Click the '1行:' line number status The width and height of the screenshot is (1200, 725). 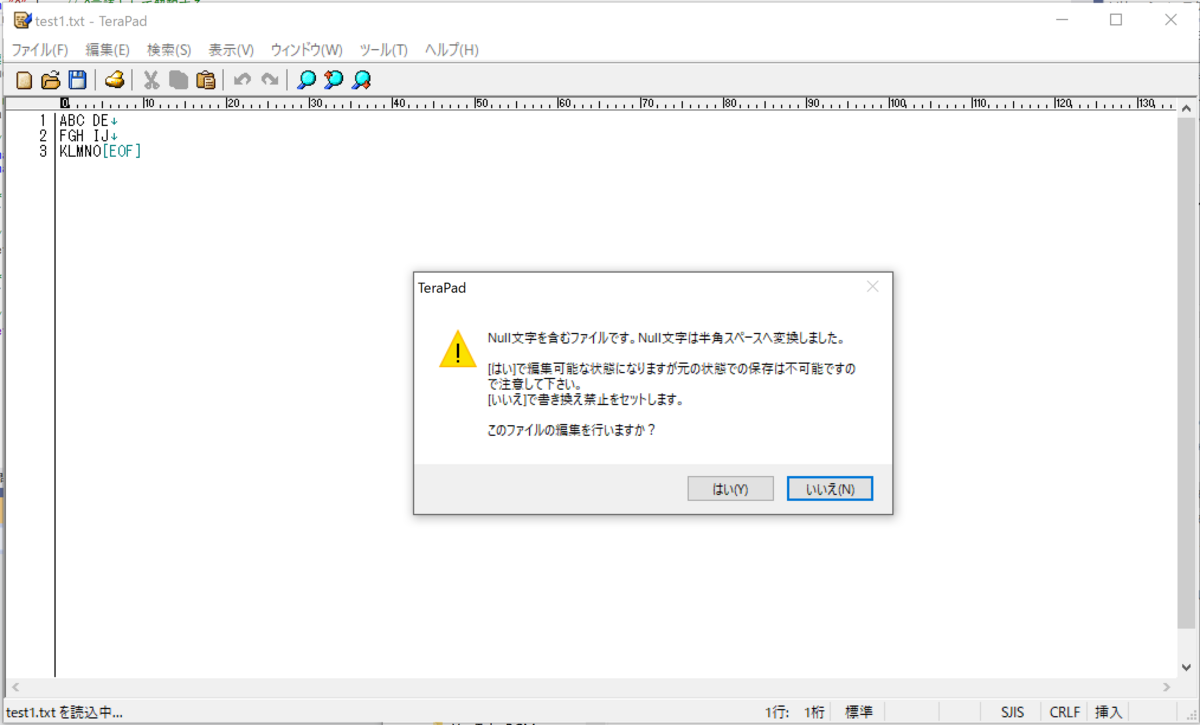(778, 712)
